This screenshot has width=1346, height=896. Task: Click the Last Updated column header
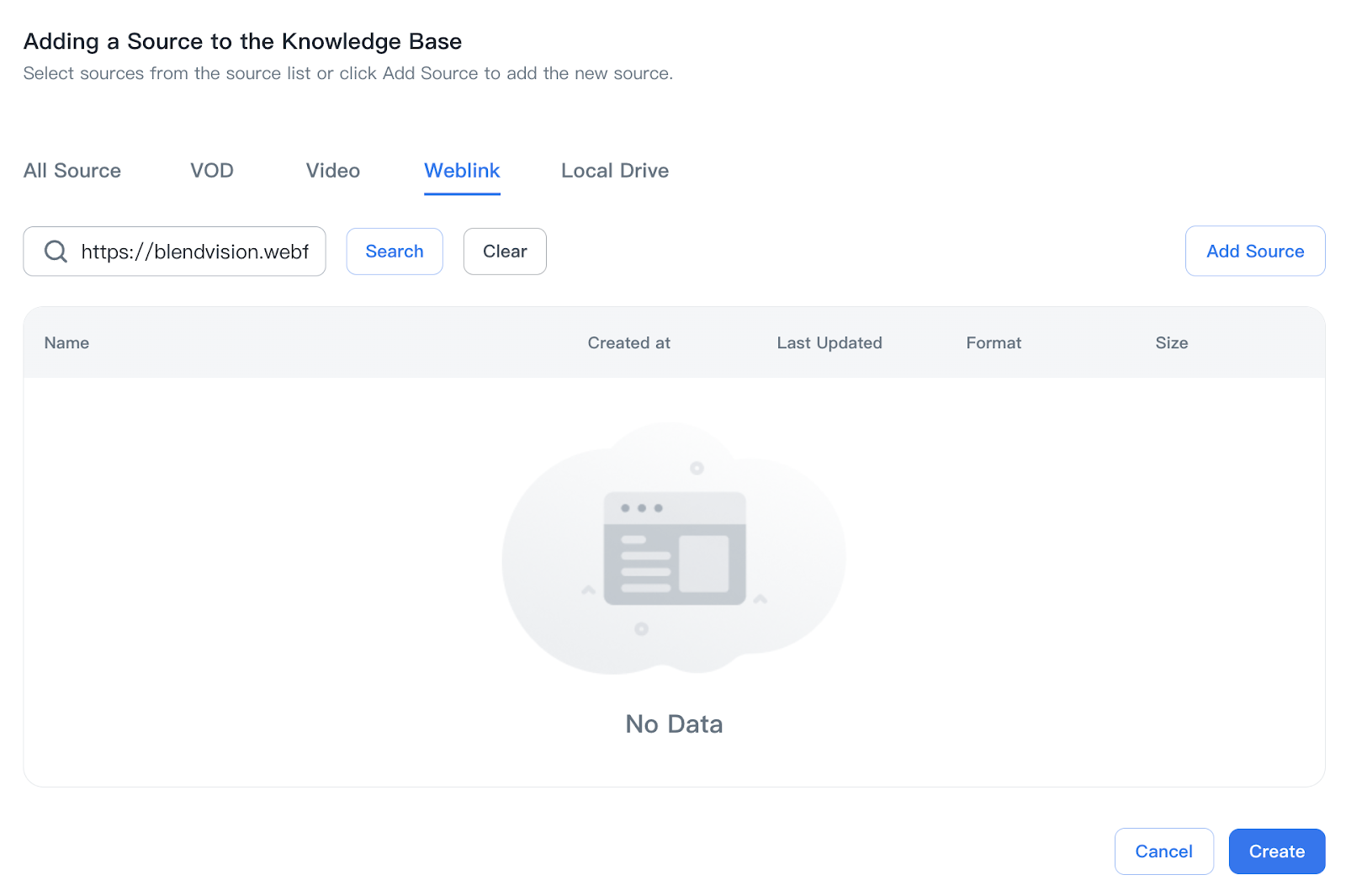coord(829,343)
